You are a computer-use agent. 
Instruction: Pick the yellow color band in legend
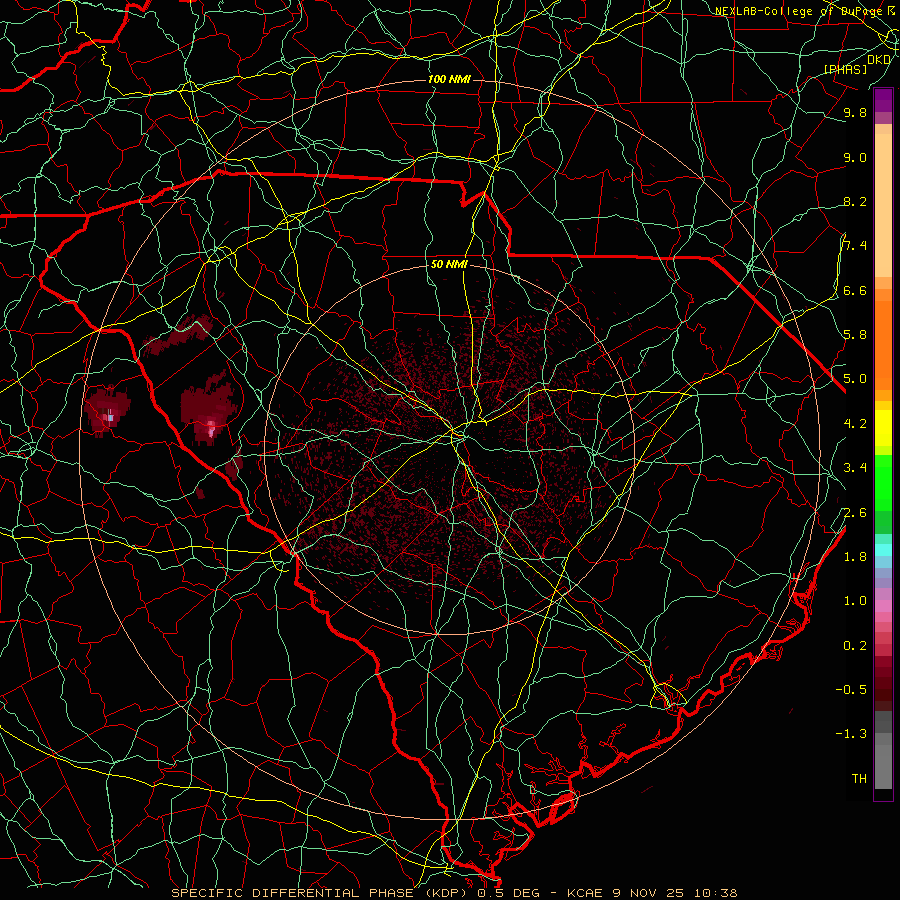tap(883, 428)
